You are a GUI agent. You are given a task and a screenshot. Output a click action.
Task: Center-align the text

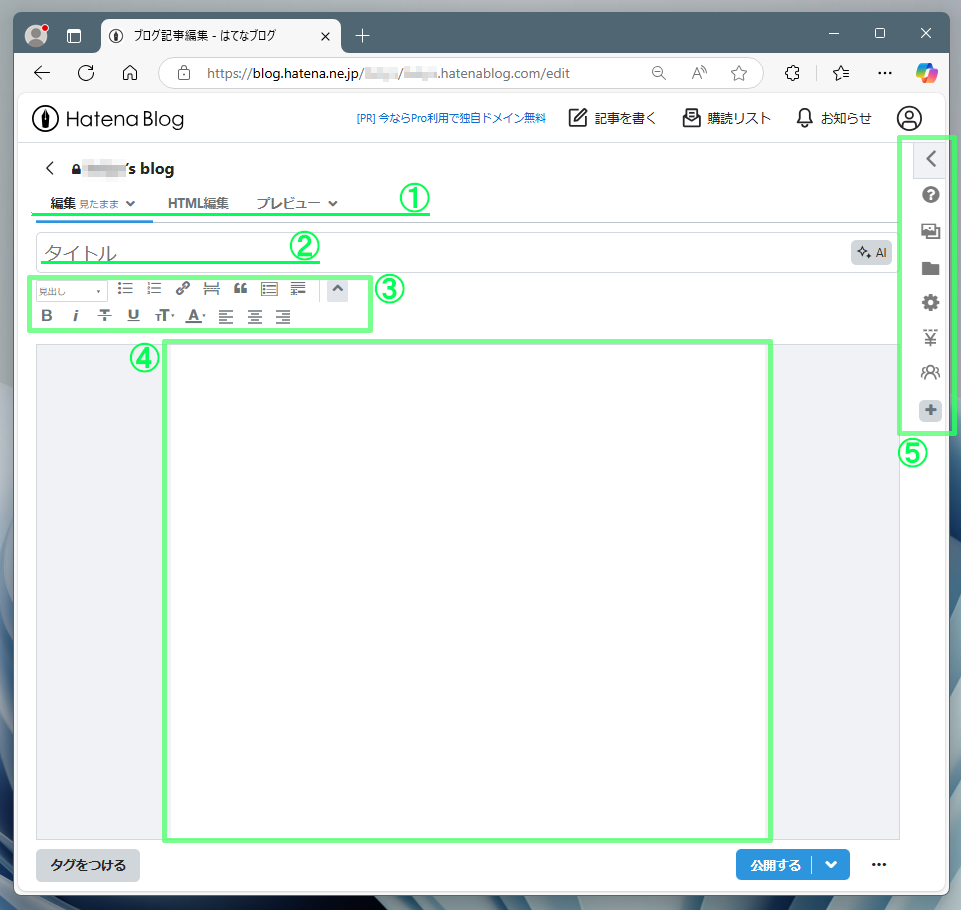254,316
